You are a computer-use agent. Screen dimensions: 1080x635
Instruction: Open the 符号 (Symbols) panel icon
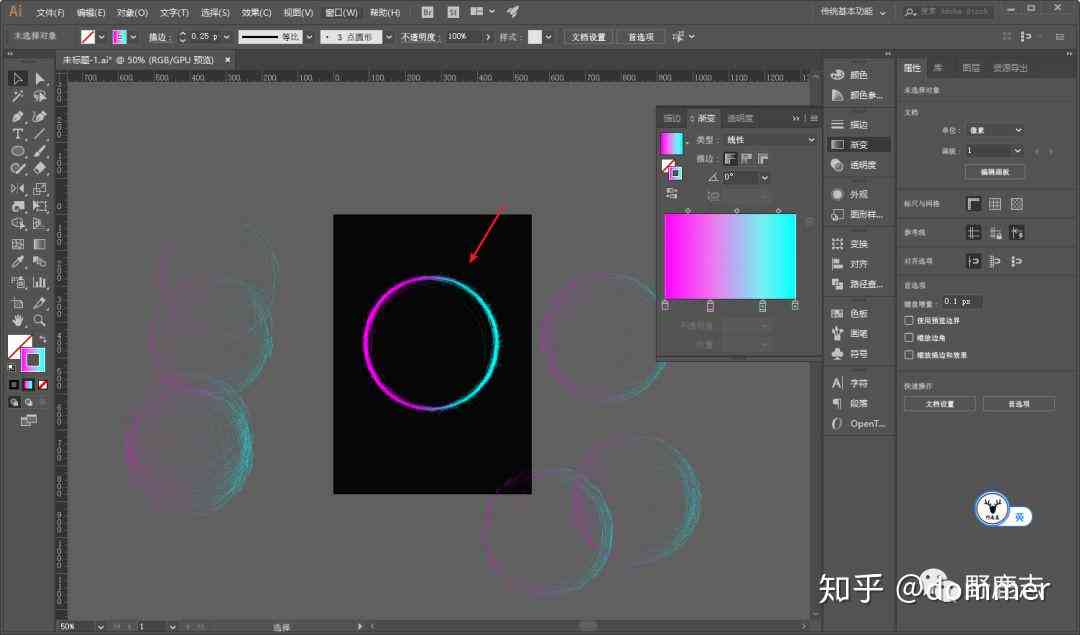pos(838,353)
